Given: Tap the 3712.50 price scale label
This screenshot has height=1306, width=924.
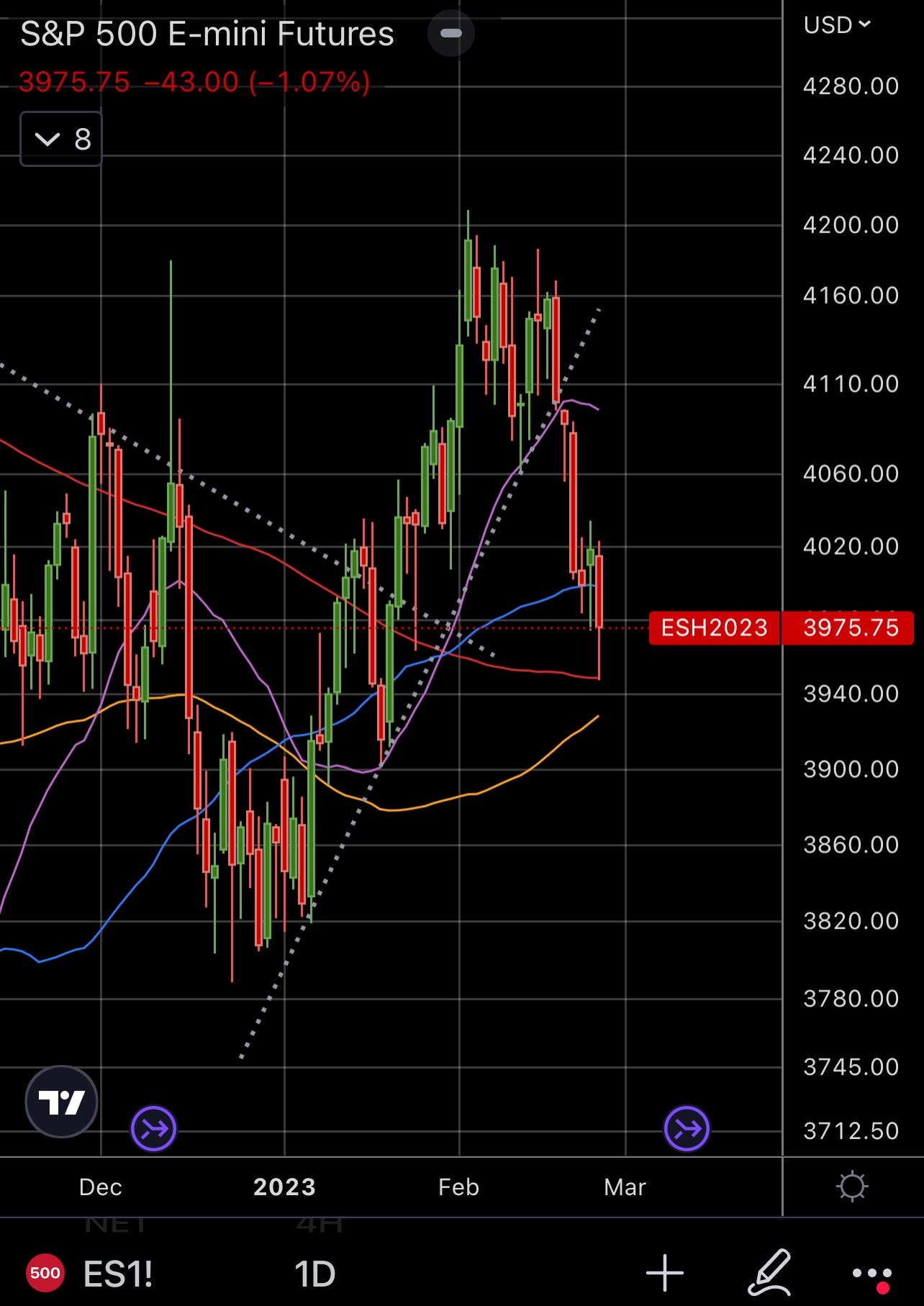Looking at the screenshot, I should 851,1131.
